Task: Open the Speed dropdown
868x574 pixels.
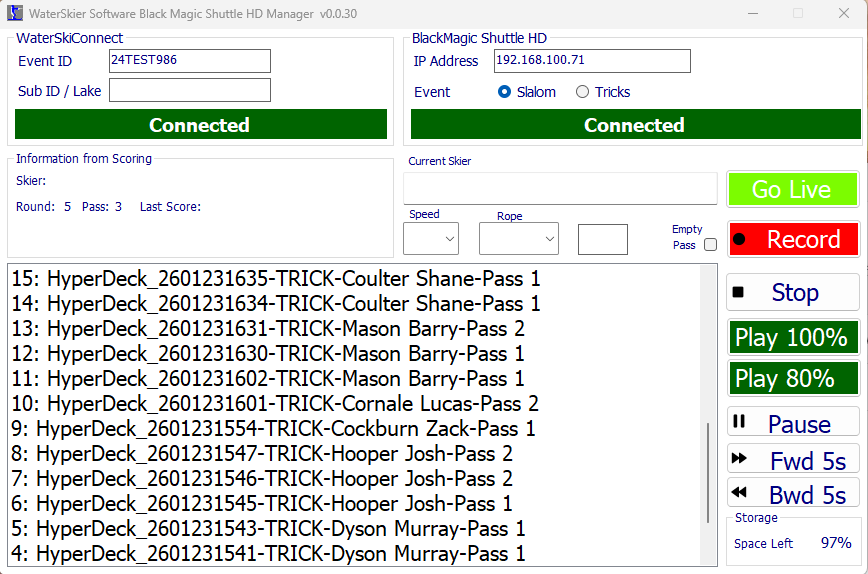Action: point(431,239)
